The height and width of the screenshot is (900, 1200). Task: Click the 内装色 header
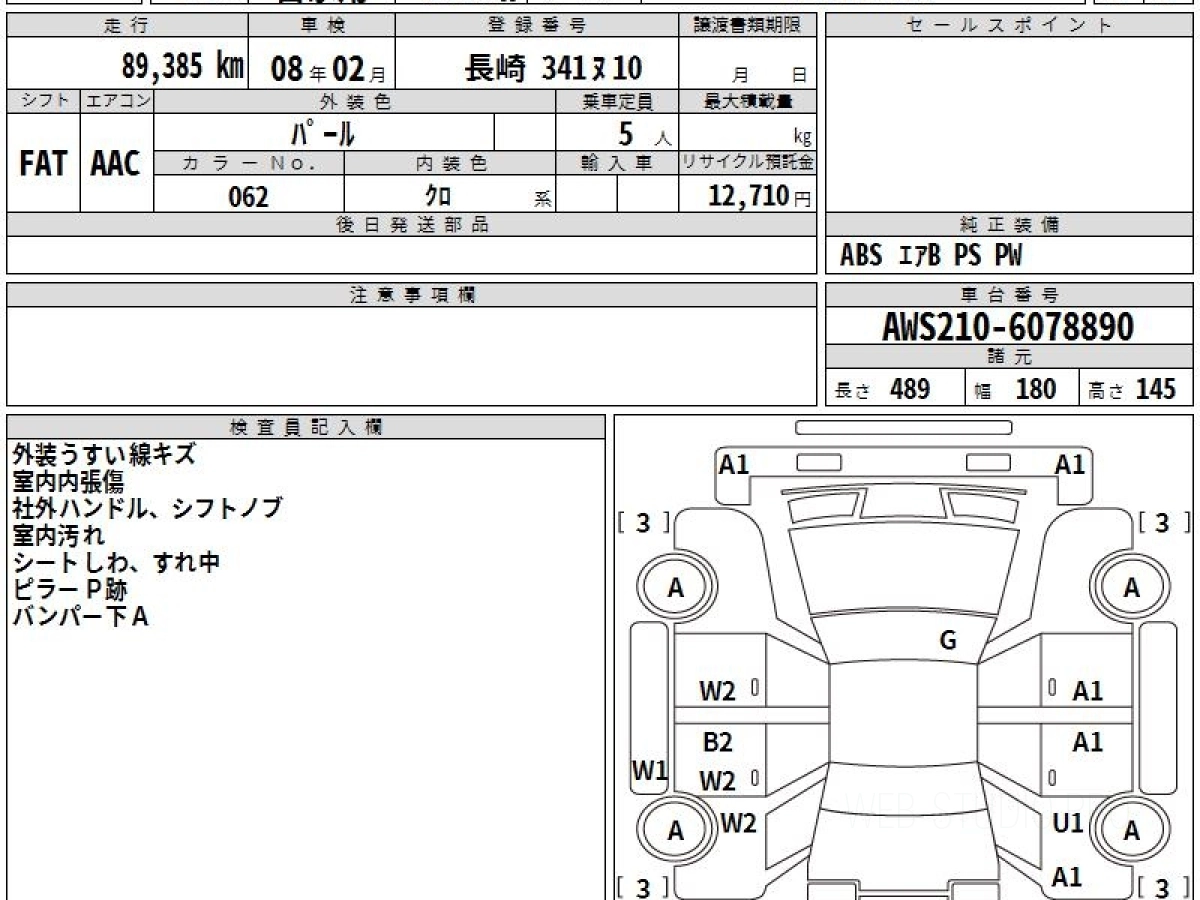tap(450, 164)
